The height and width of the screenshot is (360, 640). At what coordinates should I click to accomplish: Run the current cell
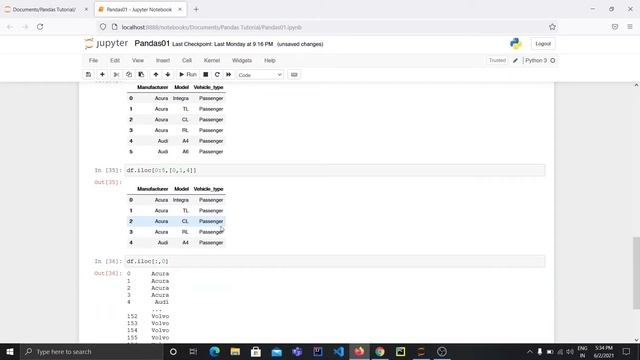point(188,75)
